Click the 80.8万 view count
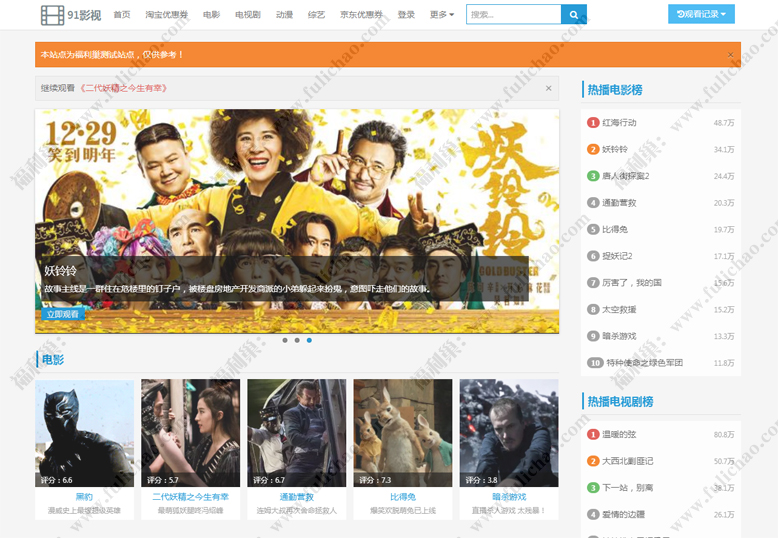 click(x=724, y=434)
